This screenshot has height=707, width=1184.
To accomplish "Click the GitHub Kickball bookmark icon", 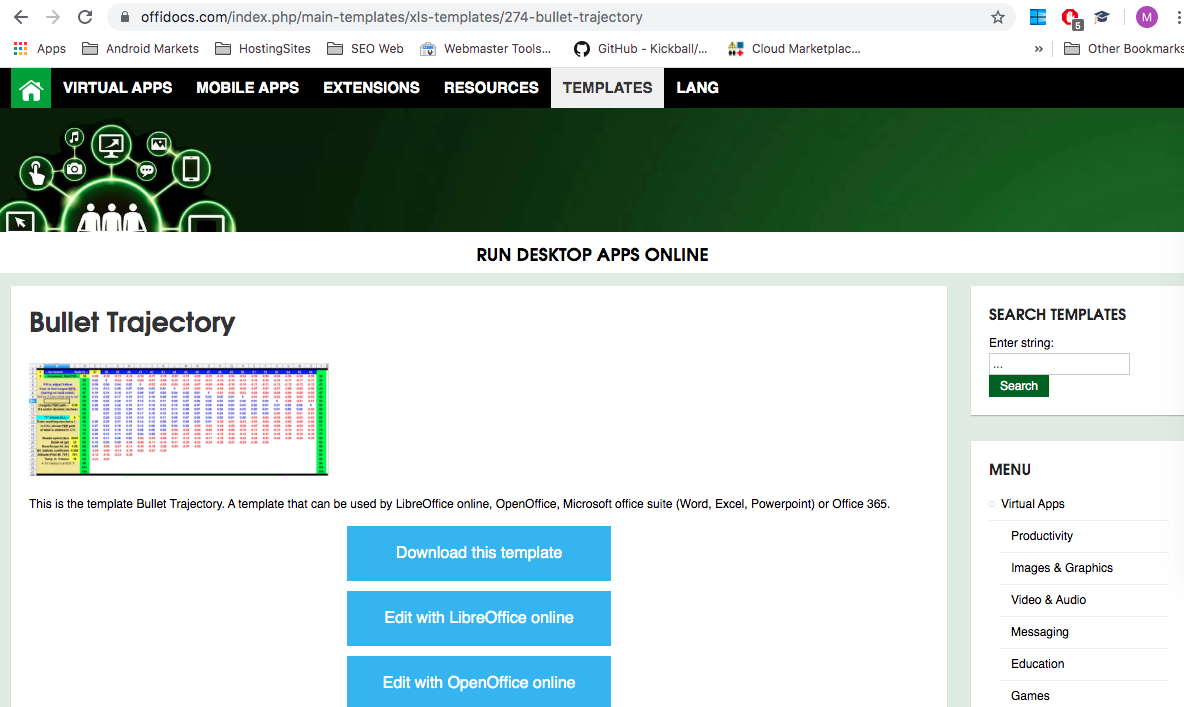I will click(581, 48).
